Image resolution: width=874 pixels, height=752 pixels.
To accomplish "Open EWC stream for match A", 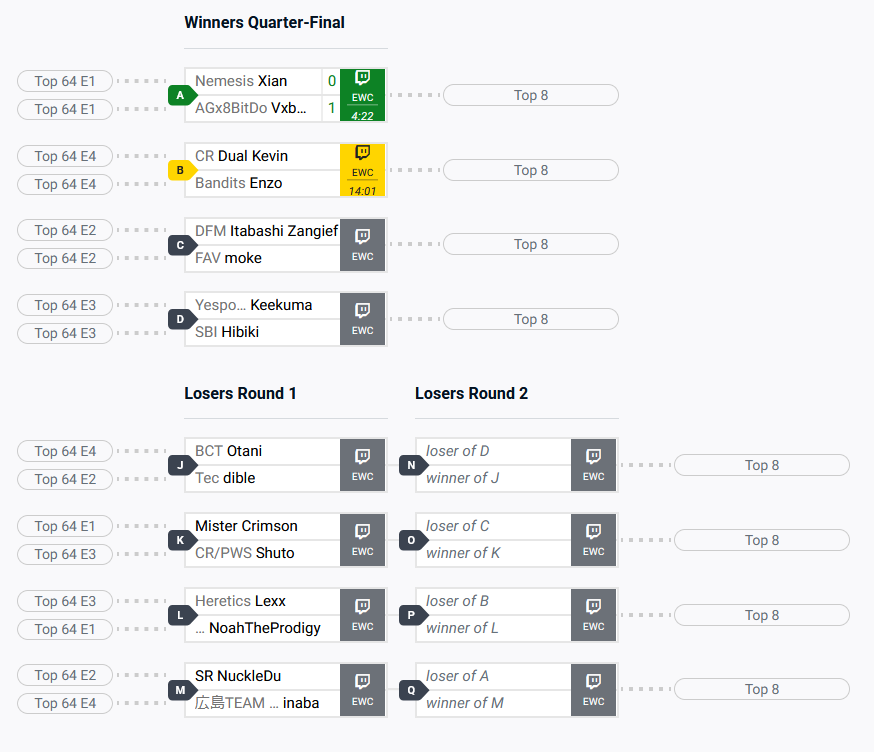I will 362,95.
